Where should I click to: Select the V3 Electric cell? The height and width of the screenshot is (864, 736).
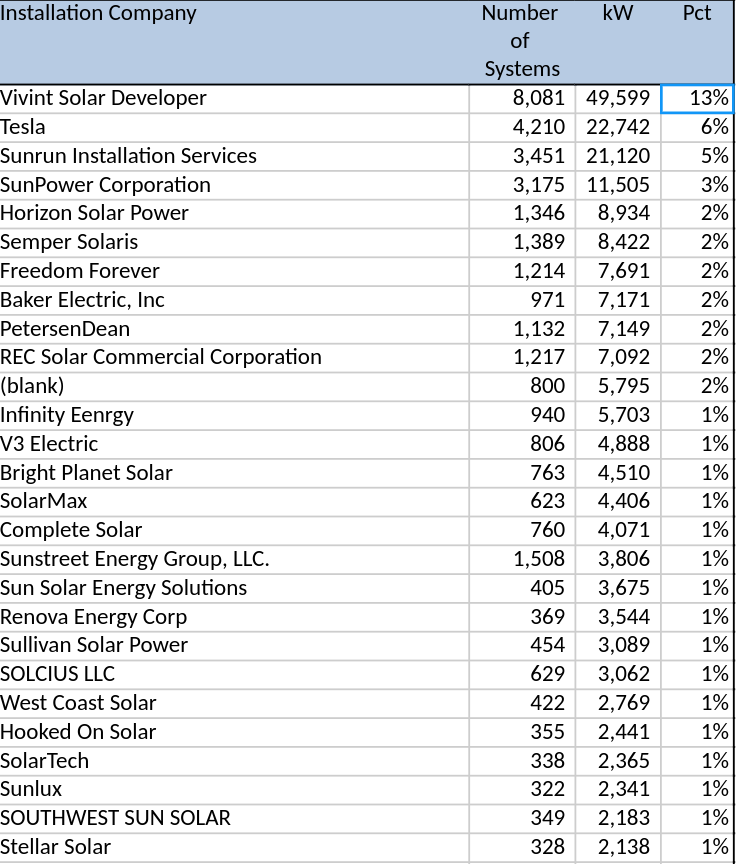(234, 444)
